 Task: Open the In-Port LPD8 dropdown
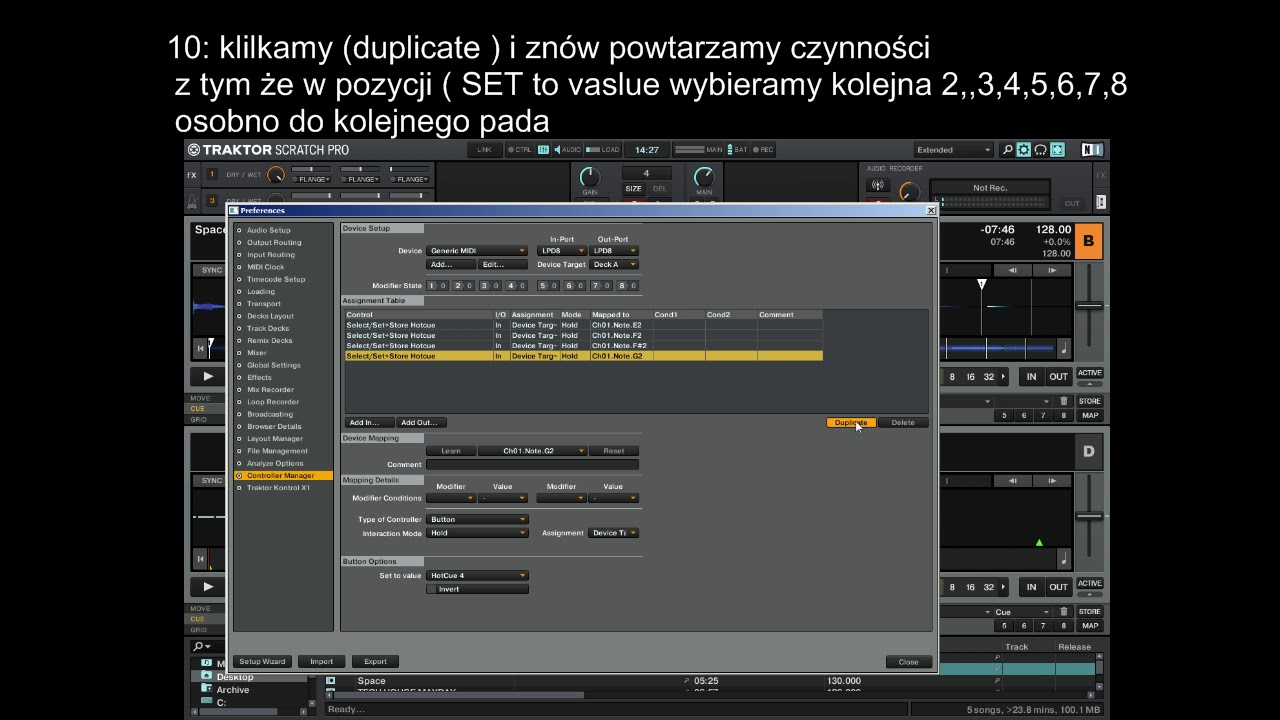coord(561,251)
